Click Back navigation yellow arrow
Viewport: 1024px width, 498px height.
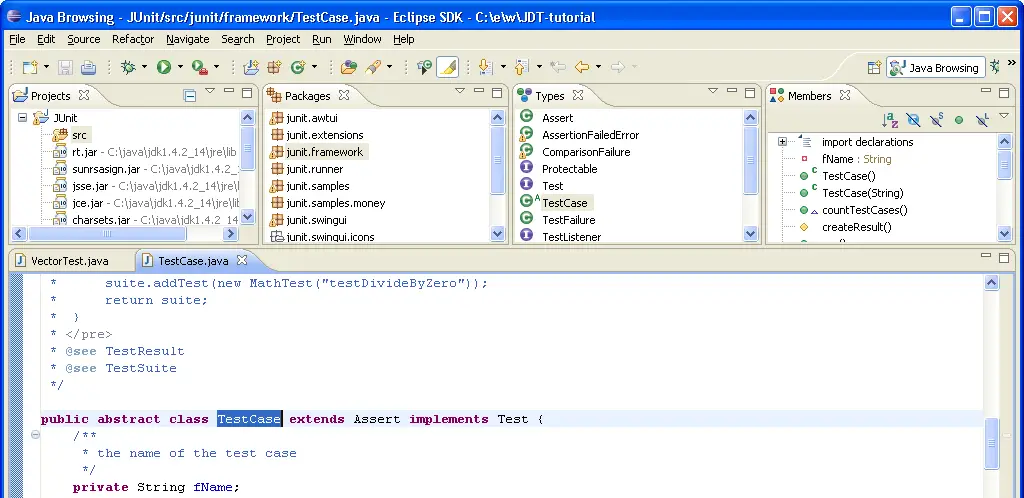pyautogui.click(x=581, y=67)
